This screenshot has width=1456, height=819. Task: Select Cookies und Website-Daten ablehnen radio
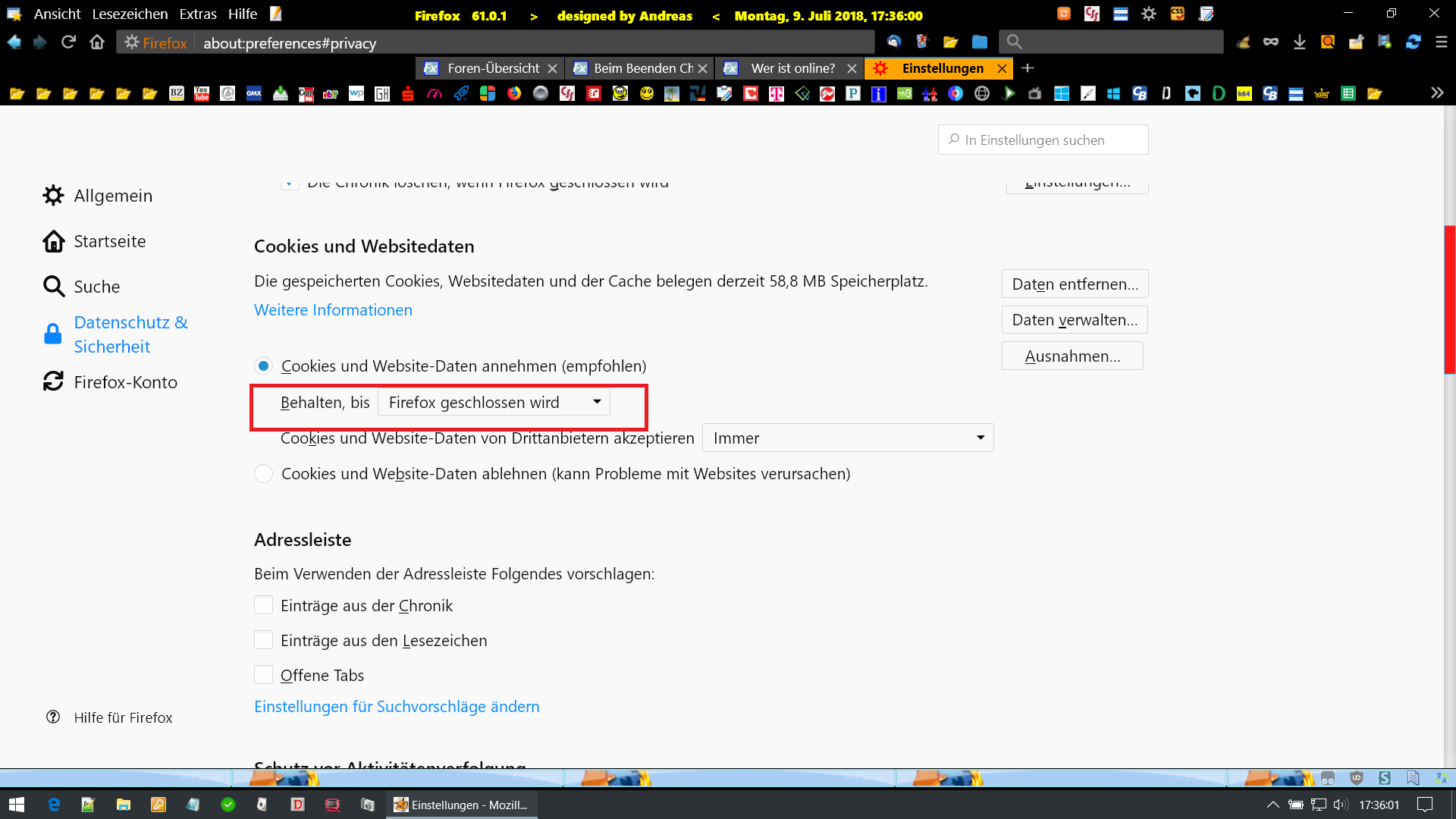(263, 474)
